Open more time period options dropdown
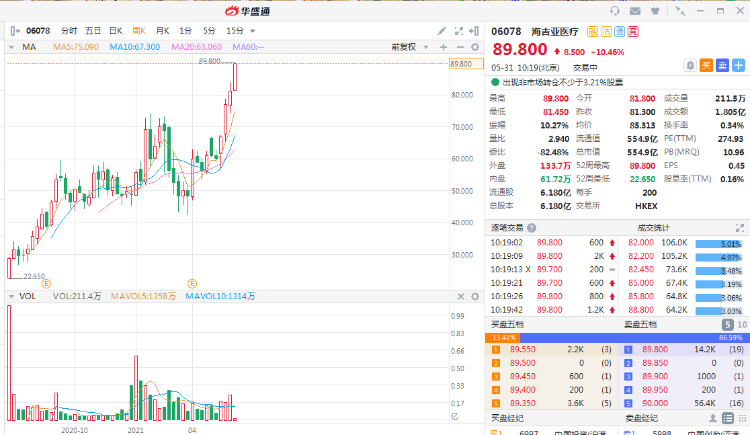 (x=253, y=31)
